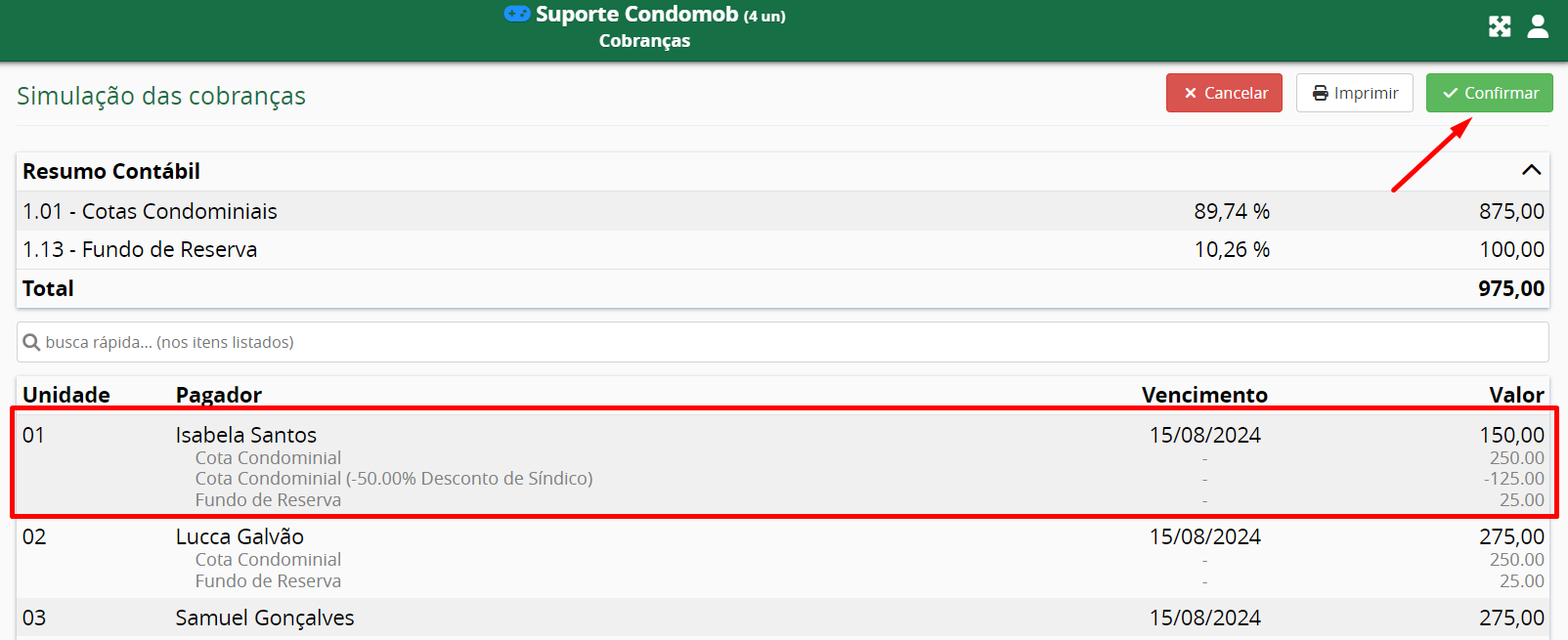Image resolution: width=1568 pixels, height=640 pixels.
Task: Click the Pagador column header
Action: (219, 395)
